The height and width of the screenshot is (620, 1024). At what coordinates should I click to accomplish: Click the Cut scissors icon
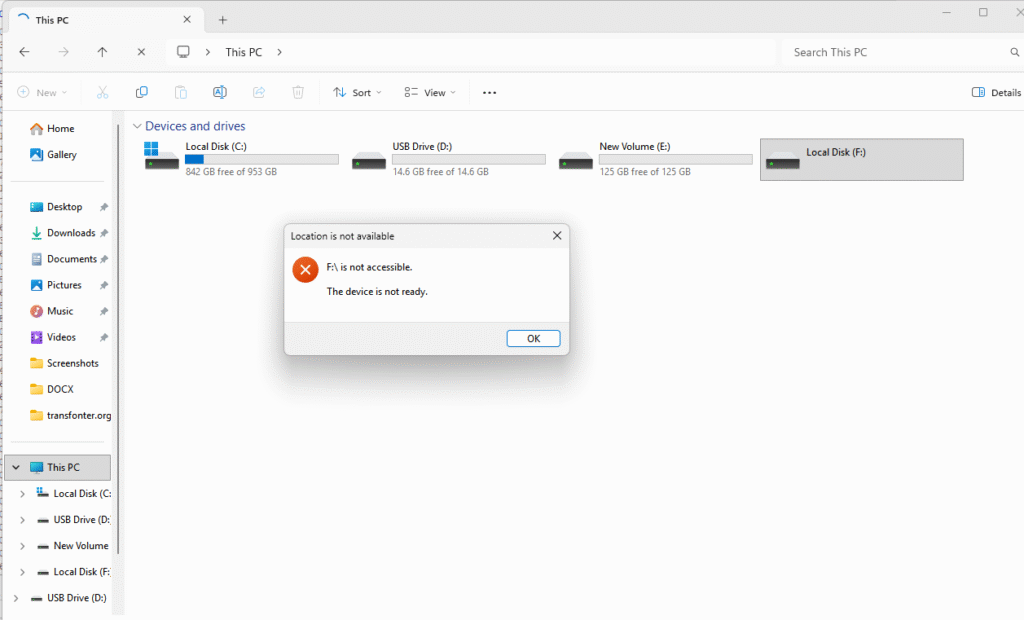(102, 92)
